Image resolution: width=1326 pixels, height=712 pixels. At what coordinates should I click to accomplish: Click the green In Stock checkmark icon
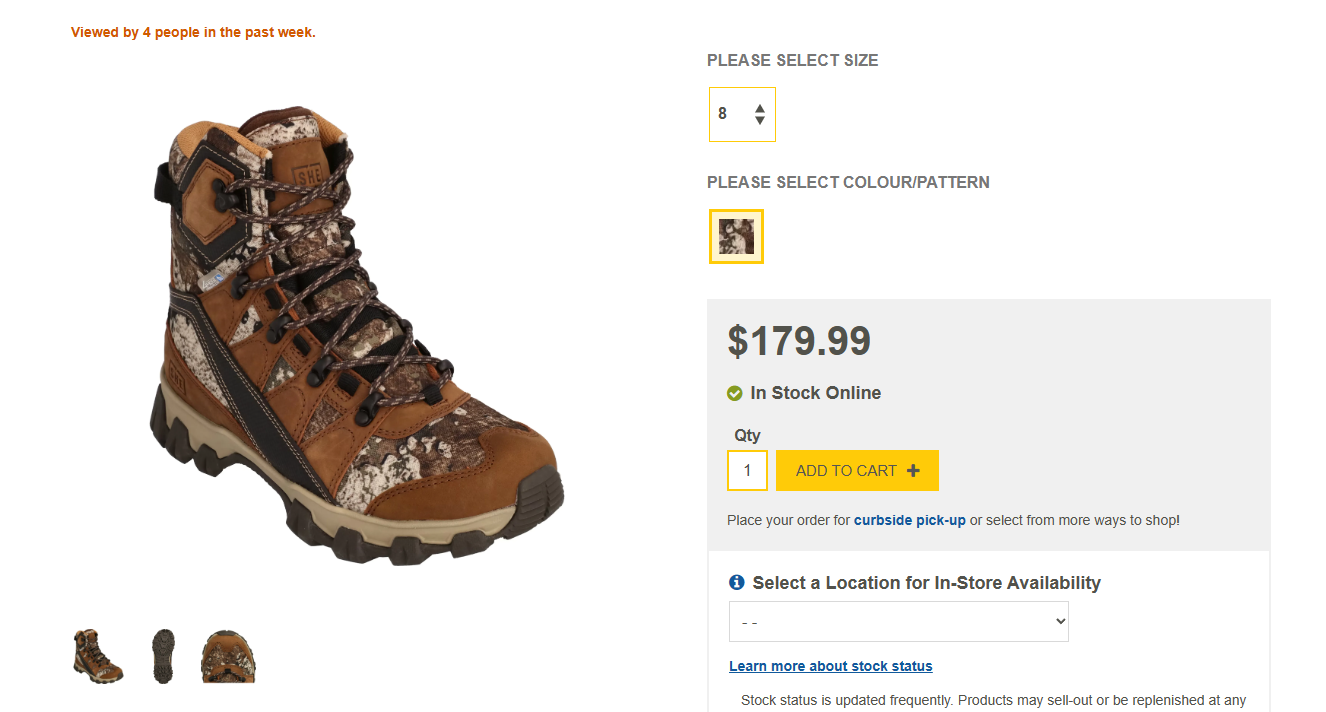click(x=734, y=394)
